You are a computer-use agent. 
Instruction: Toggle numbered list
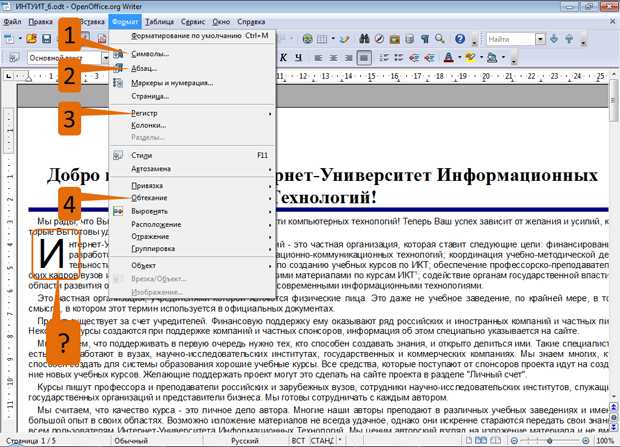coord(384,58)
